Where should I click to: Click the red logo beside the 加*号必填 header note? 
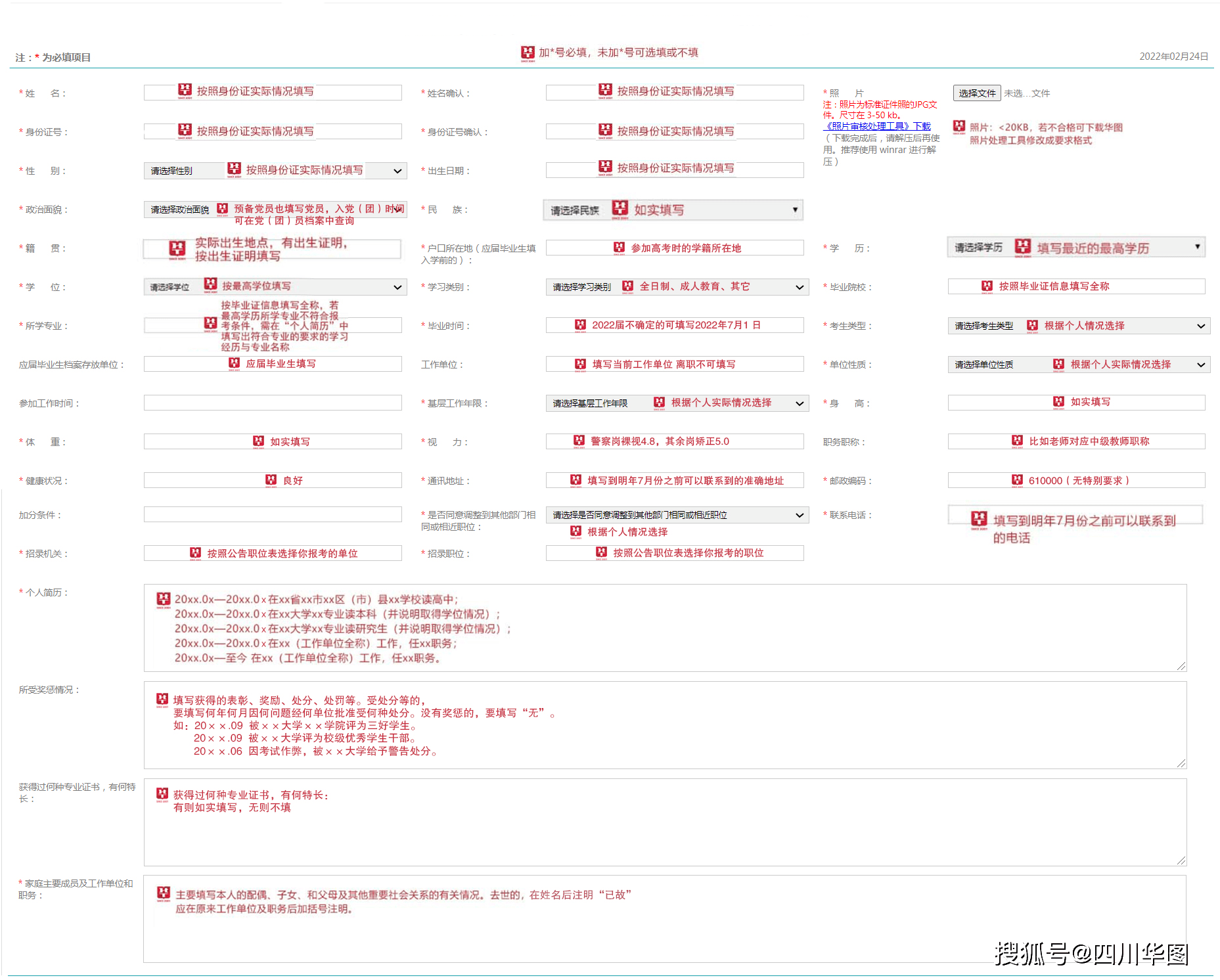tap(528, 53)
